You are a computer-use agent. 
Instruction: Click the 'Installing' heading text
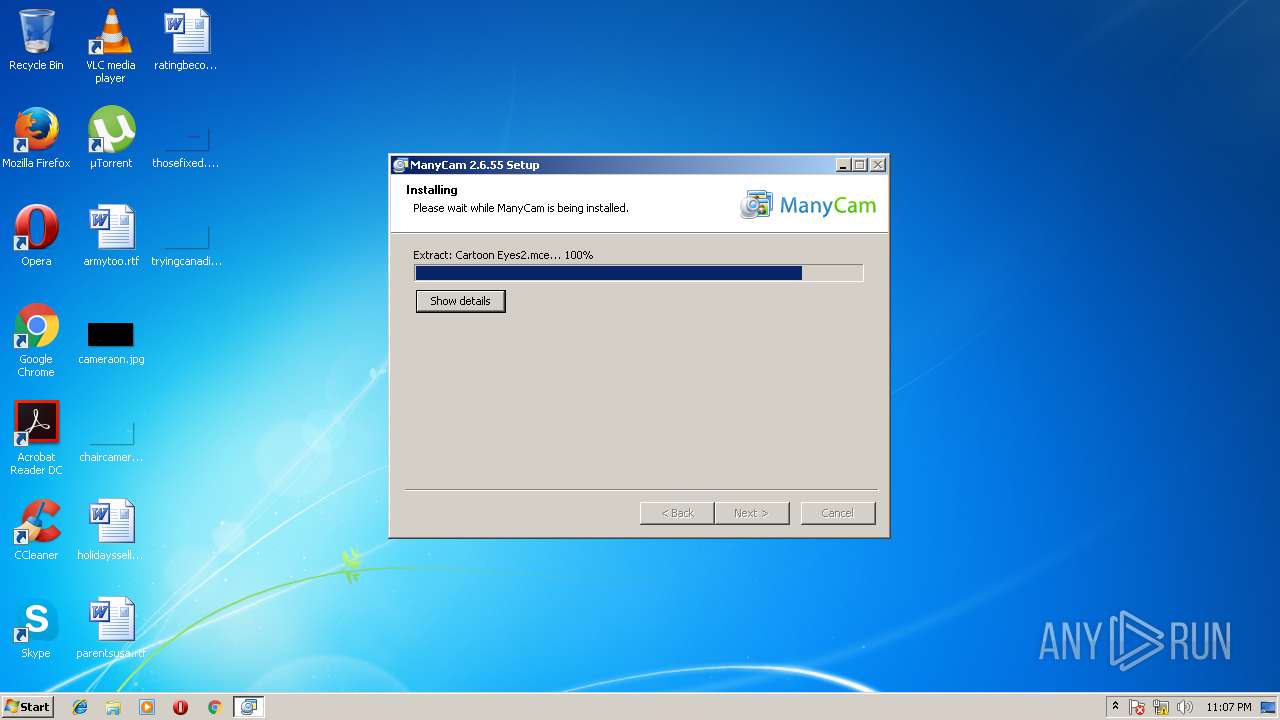pos(432,190)
